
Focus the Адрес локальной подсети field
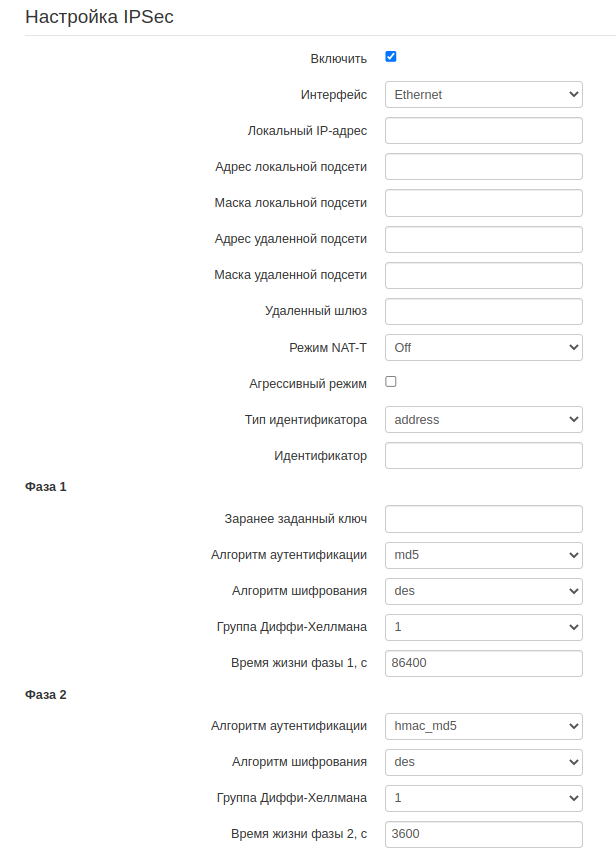[x=483, y=167]
